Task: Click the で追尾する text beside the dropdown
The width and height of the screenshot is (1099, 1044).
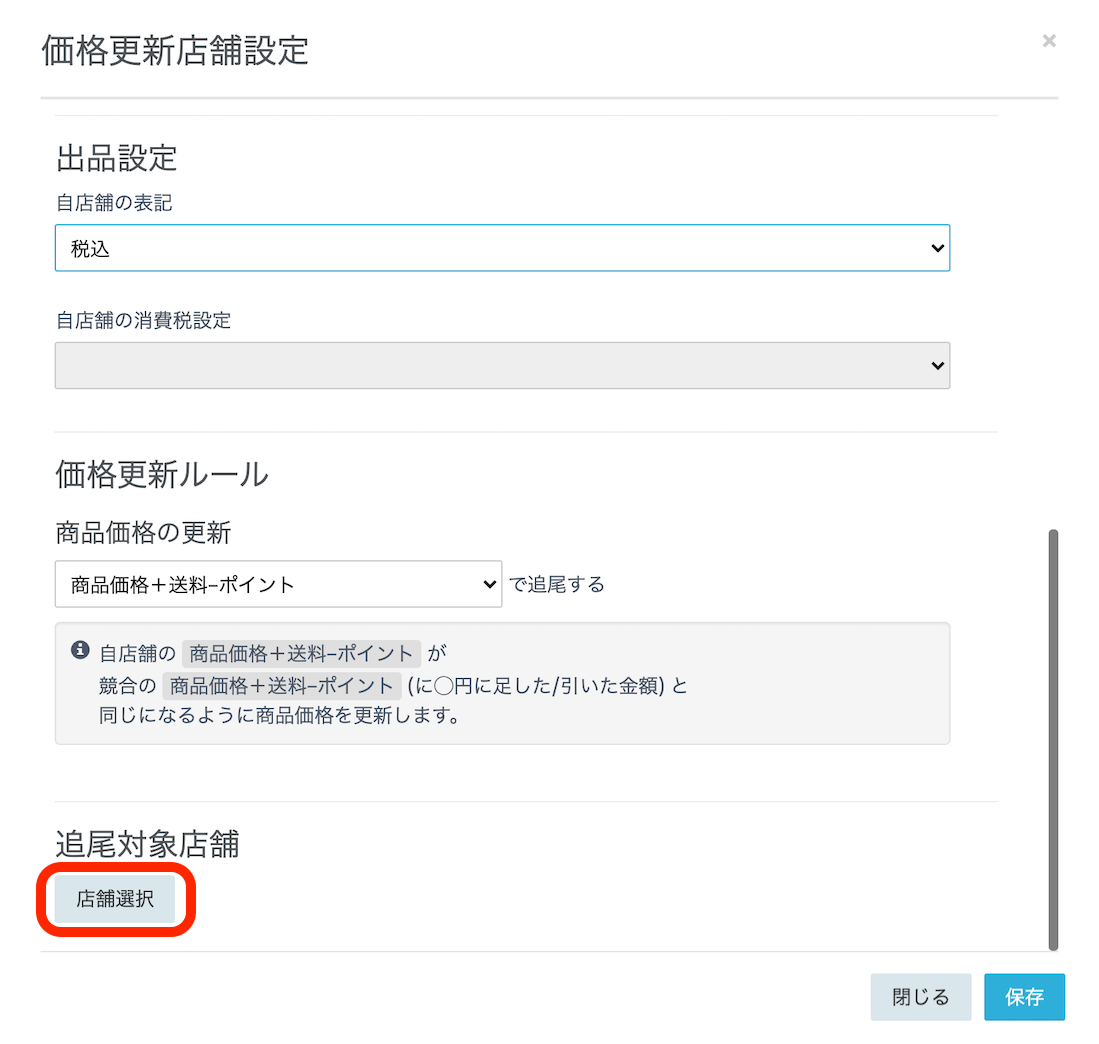Action: [557, 584]
